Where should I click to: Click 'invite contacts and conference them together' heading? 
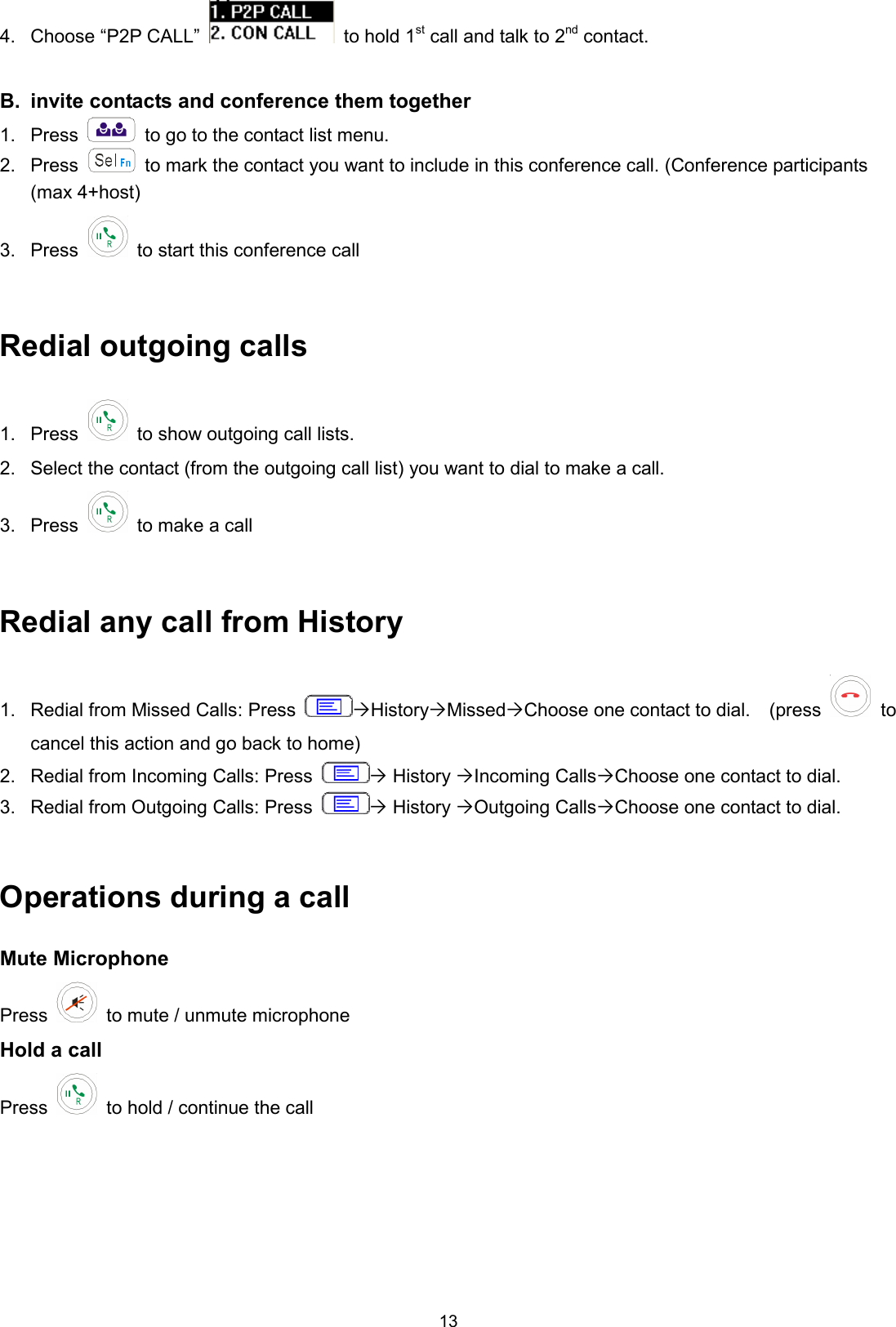click(250, 101)
